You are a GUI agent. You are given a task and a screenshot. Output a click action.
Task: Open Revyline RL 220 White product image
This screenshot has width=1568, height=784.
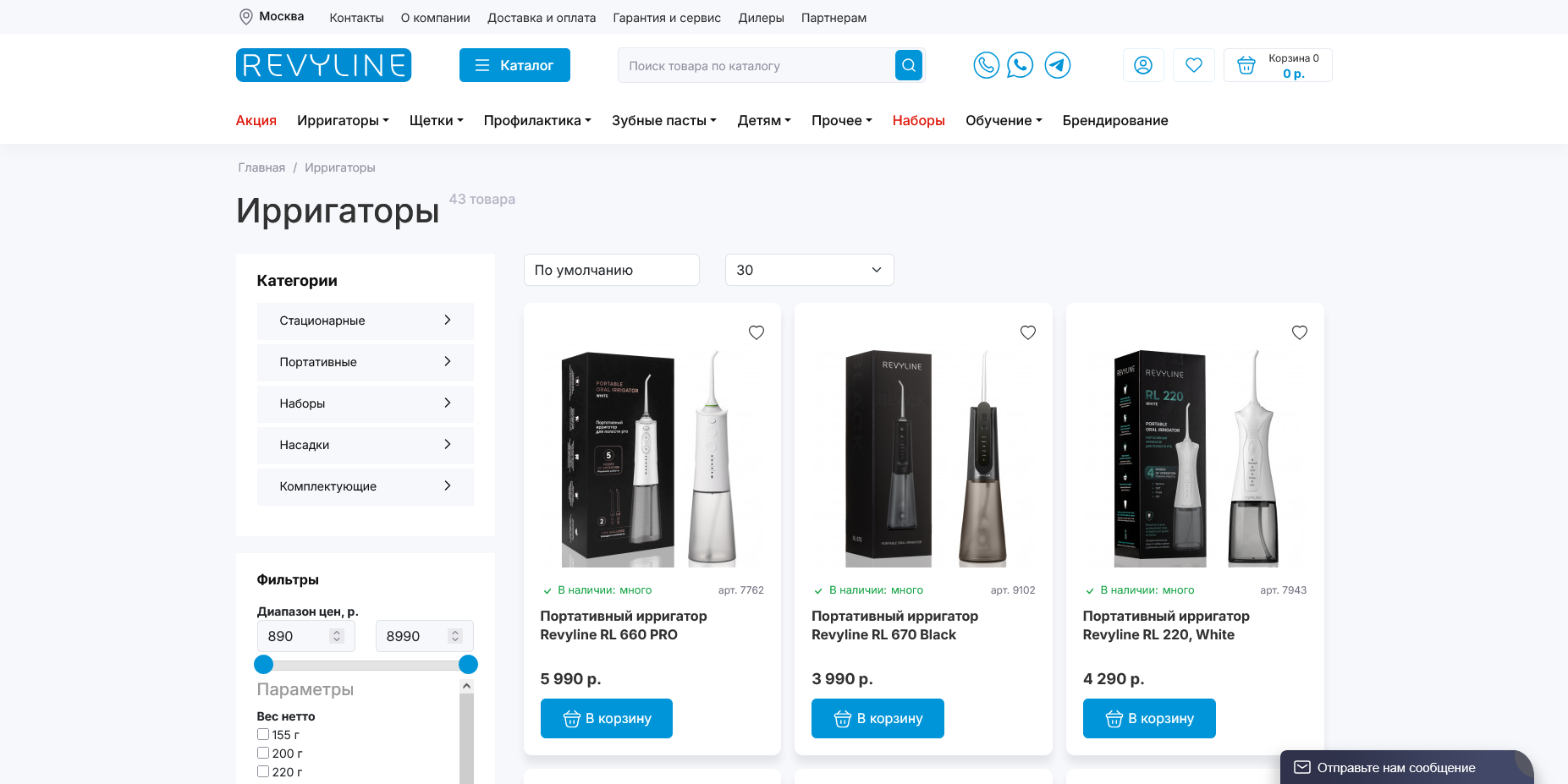point(1195,458)
